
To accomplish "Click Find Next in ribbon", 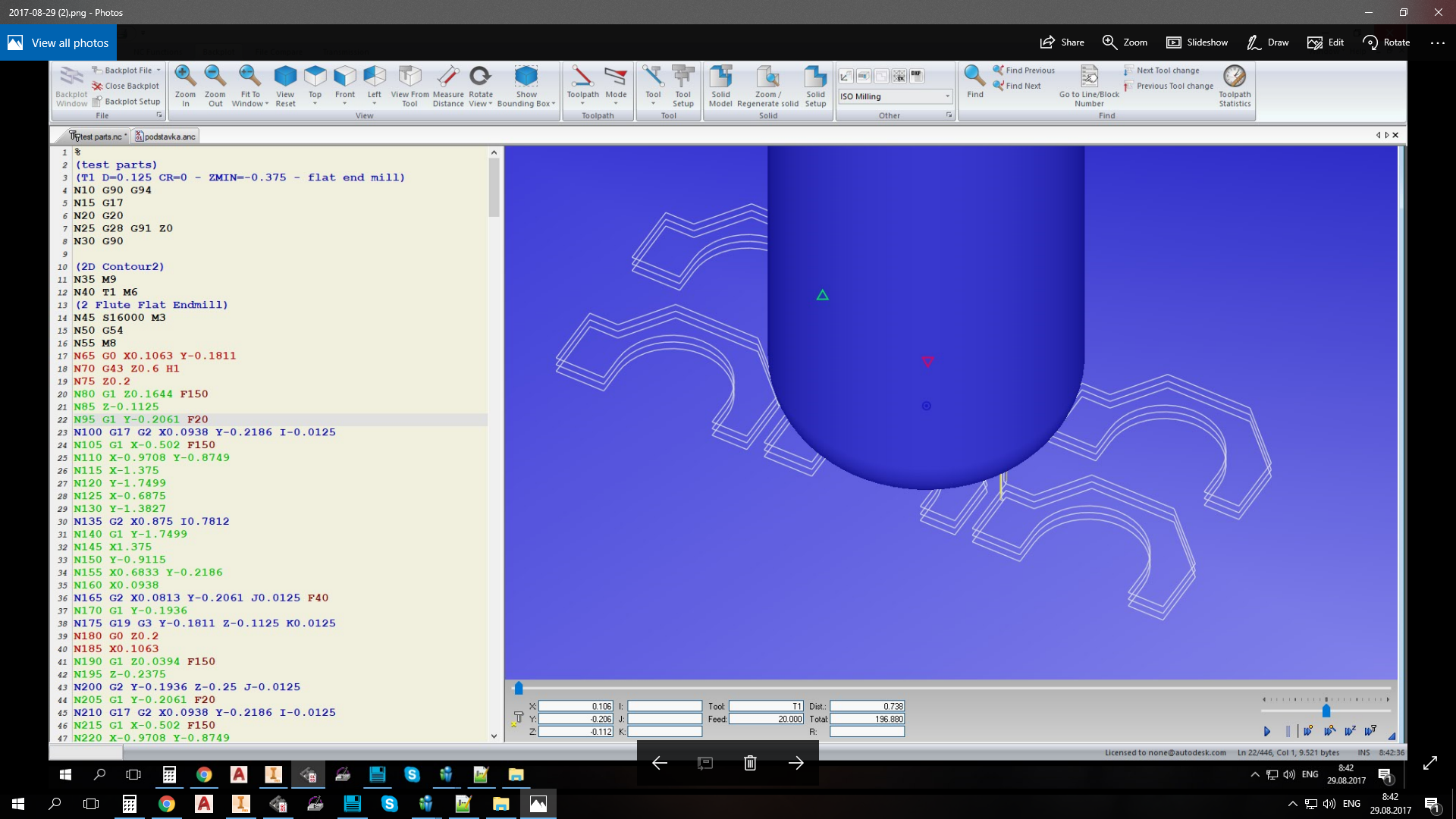I will pos(1017,86).
